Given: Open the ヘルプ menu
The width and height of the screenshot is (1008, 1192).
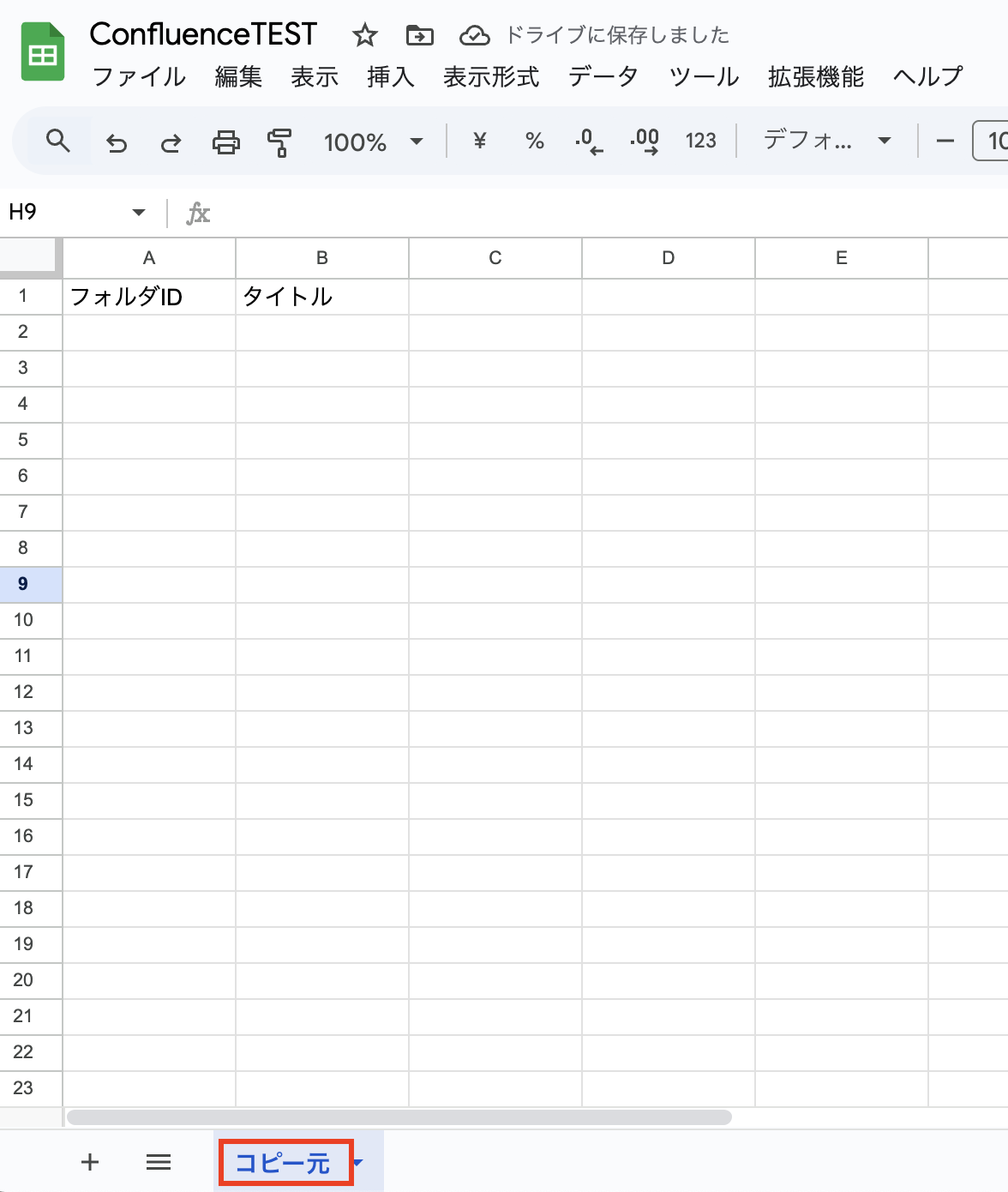Looking at the screenshot, I should tap(927, 77).
